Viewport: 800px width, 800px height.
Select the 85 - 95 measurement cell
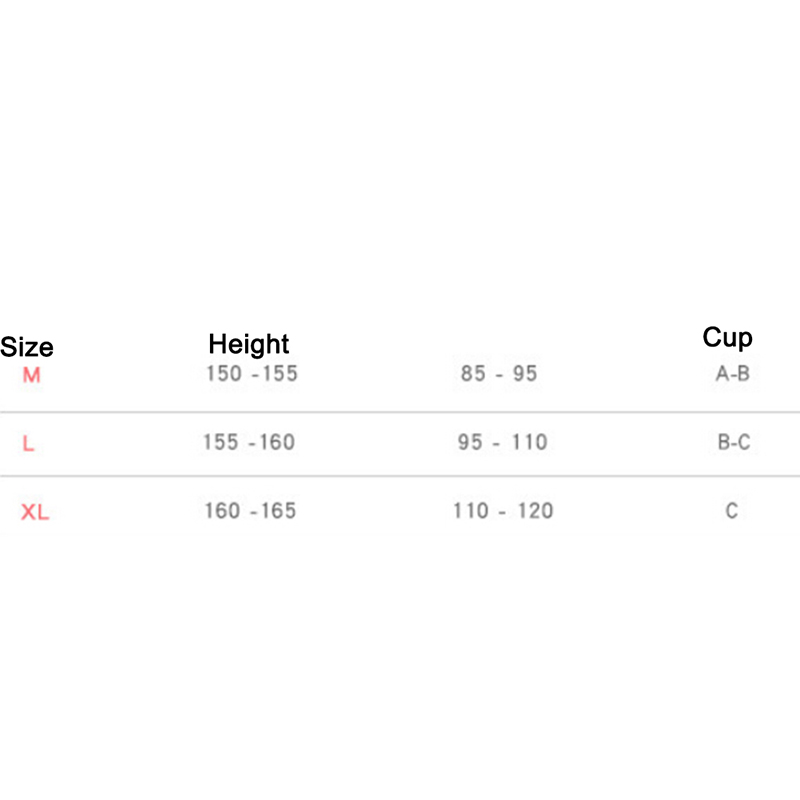(x=499, y=374)
